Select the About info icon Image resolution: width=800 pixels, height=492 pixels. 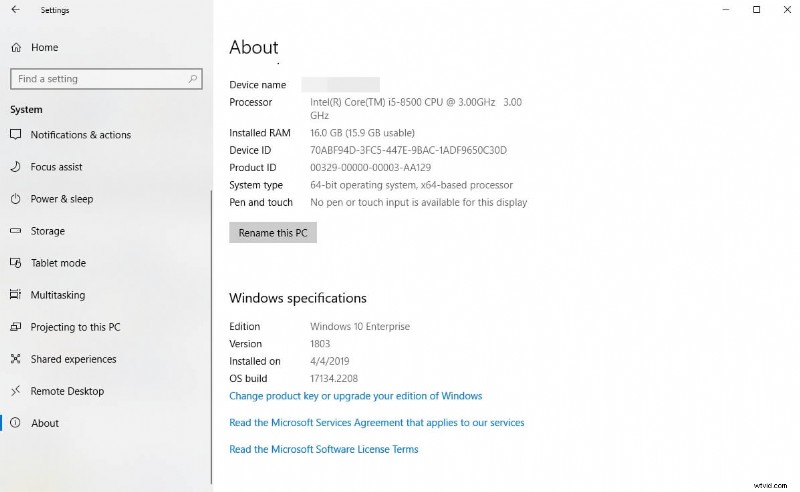pyautogui.click(x=15, y=423)
